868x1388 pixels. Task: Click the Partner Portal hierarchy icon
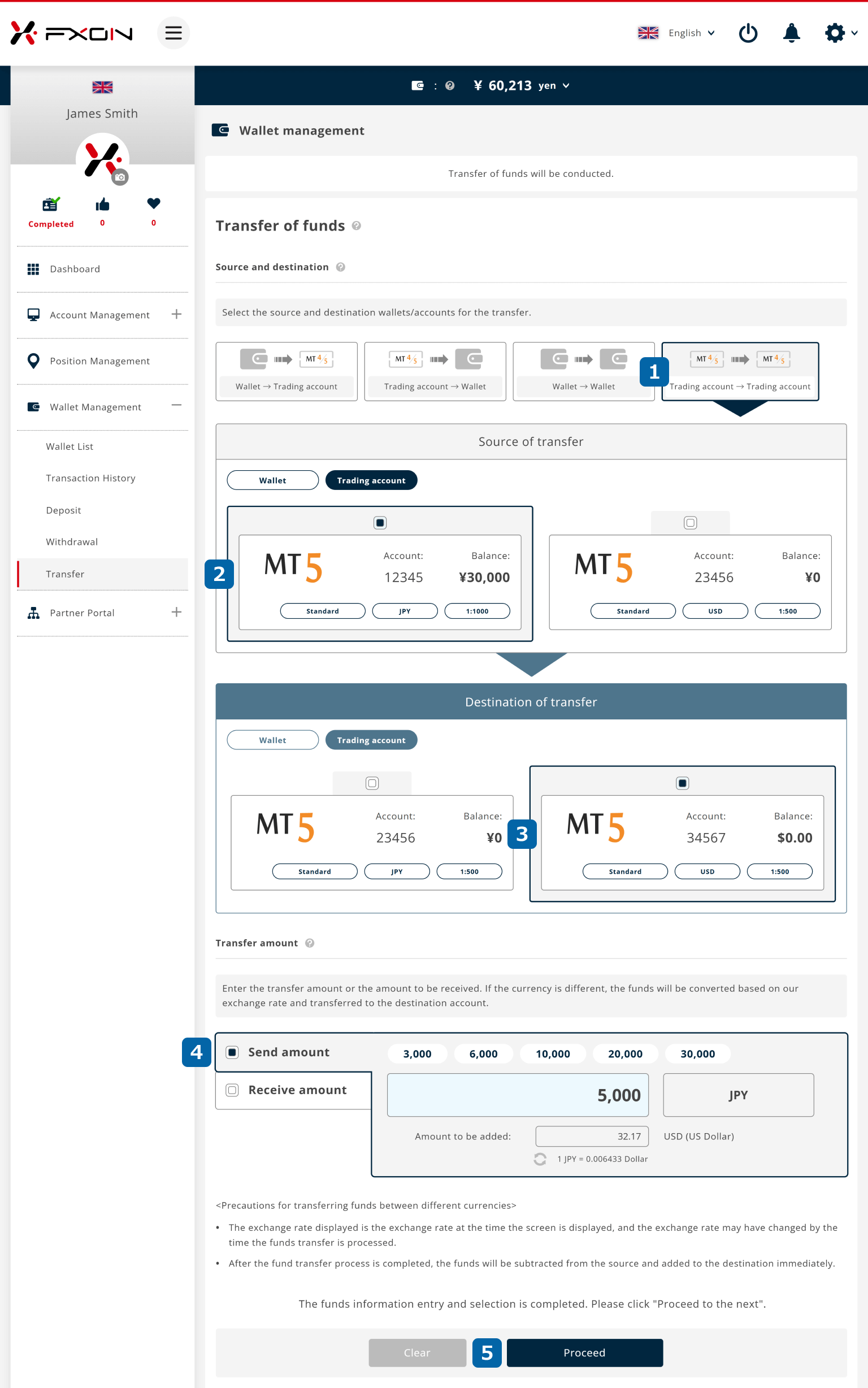[x=33, y=613]
